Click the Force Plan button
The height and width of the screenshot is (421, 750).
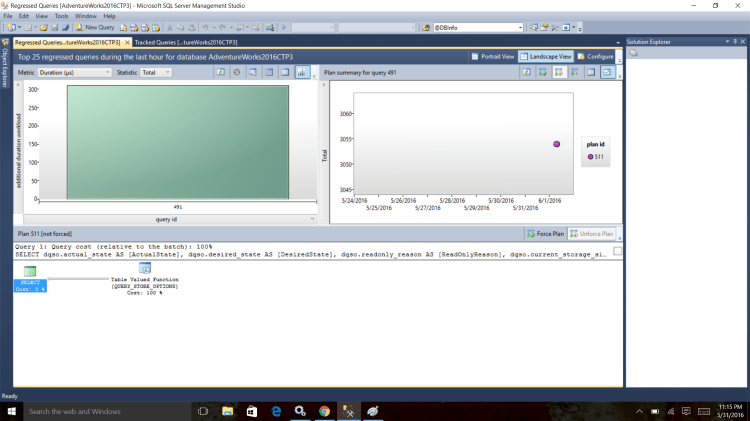[x=545, y=233]
